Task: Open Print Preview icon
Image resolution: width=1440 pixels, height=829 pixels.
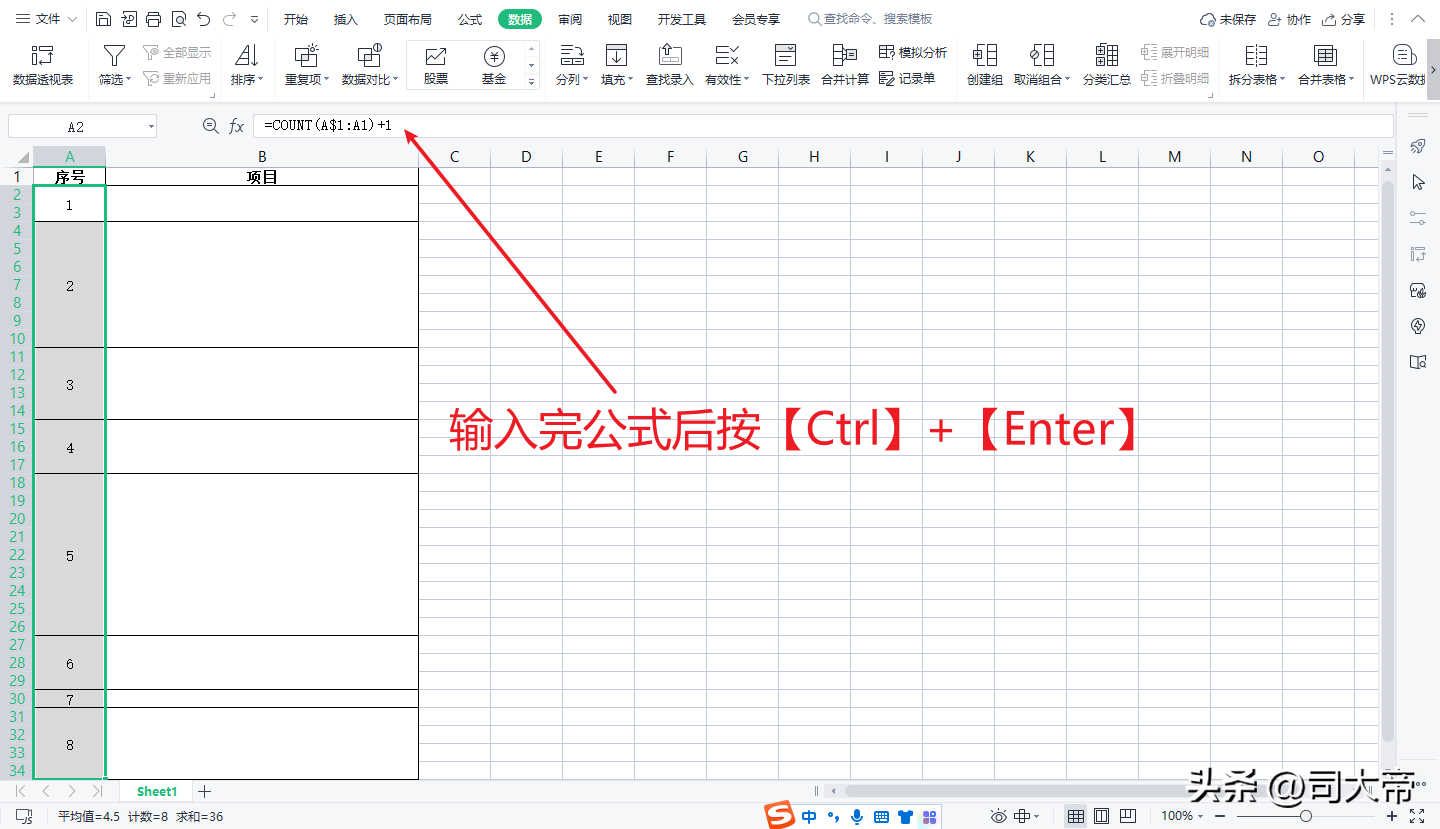Action: (x=179, y=19)
